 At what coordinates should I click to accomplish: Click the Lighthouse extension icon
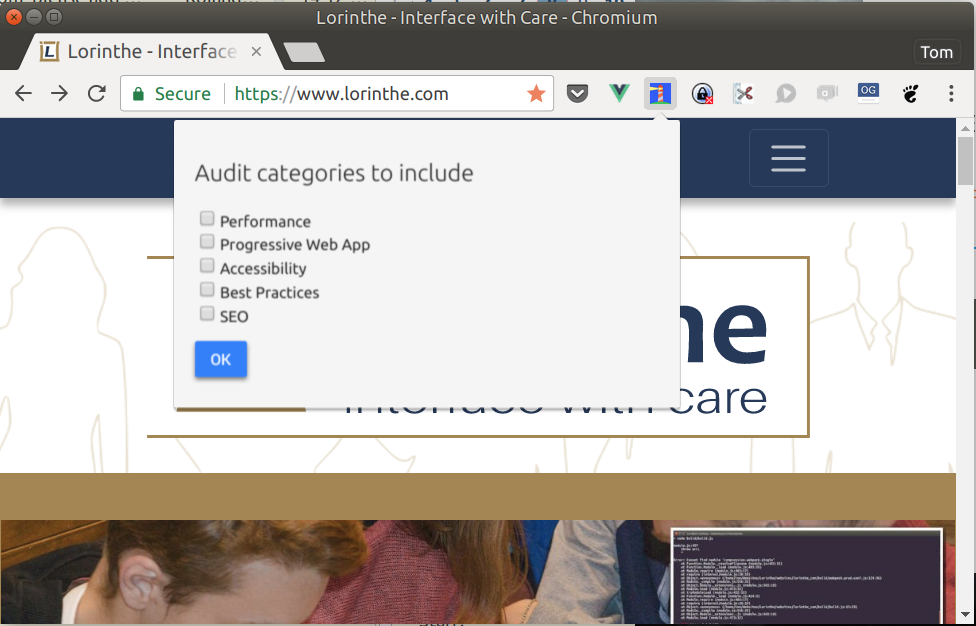click(x=660, y=94)
